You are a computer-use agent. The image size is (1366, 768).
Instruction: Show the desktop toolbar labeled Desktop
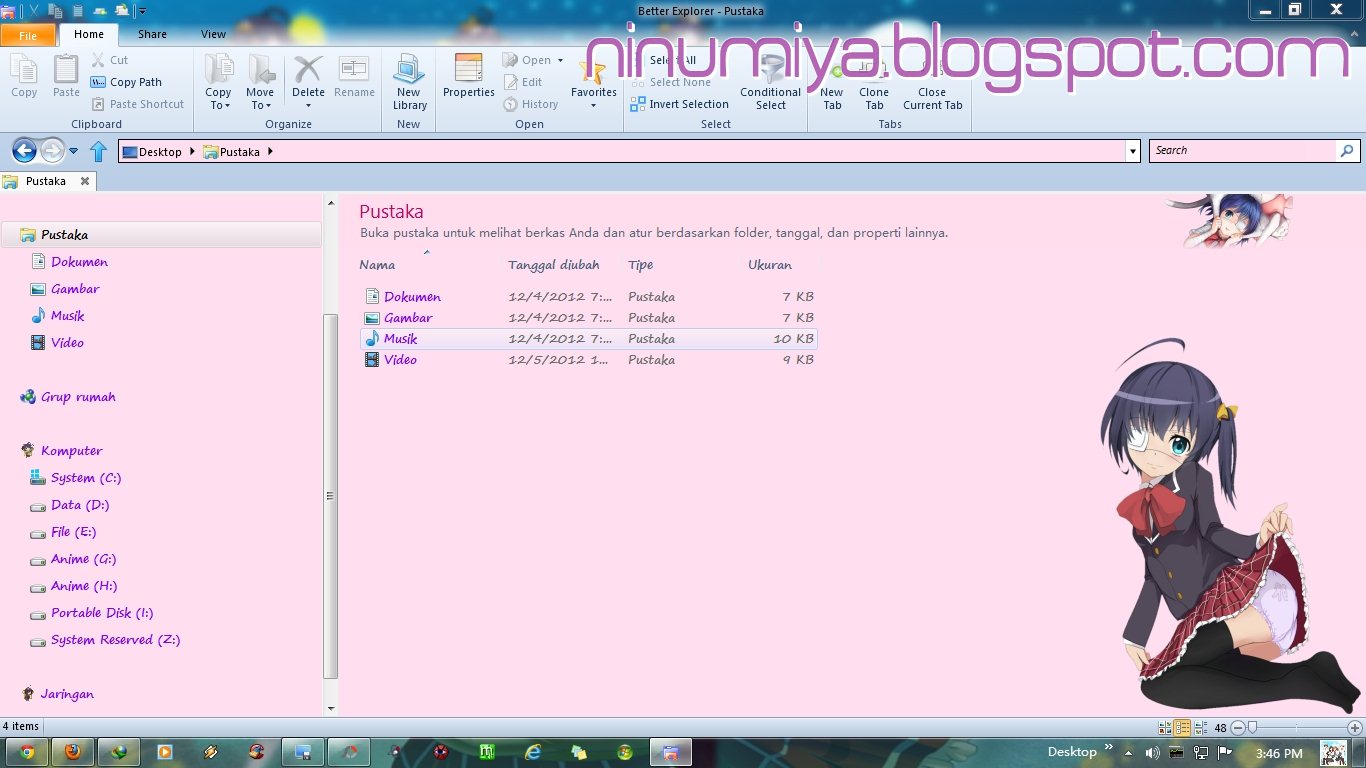click(1072, 752)
